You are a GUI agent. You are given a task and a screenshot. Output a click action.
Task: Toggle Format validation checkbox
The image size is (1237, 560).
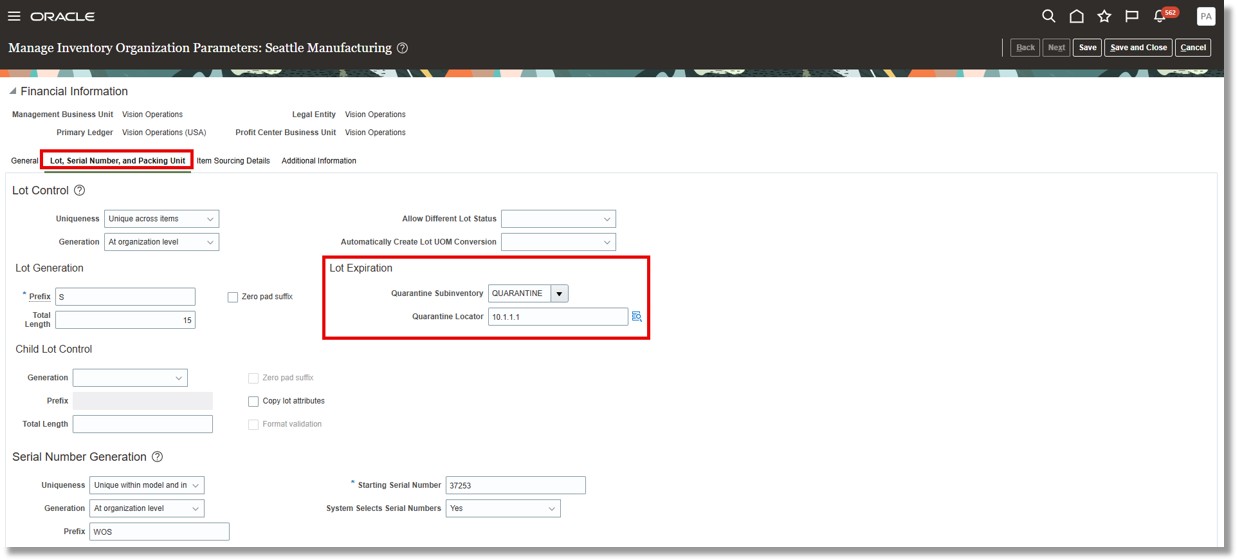[253, 424]
